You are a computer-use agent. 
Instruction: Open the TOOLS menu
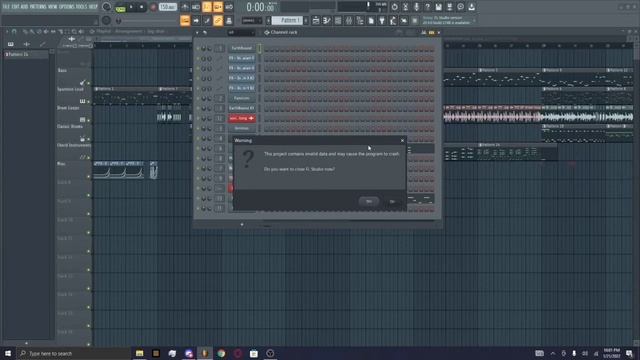click(82, 7)
